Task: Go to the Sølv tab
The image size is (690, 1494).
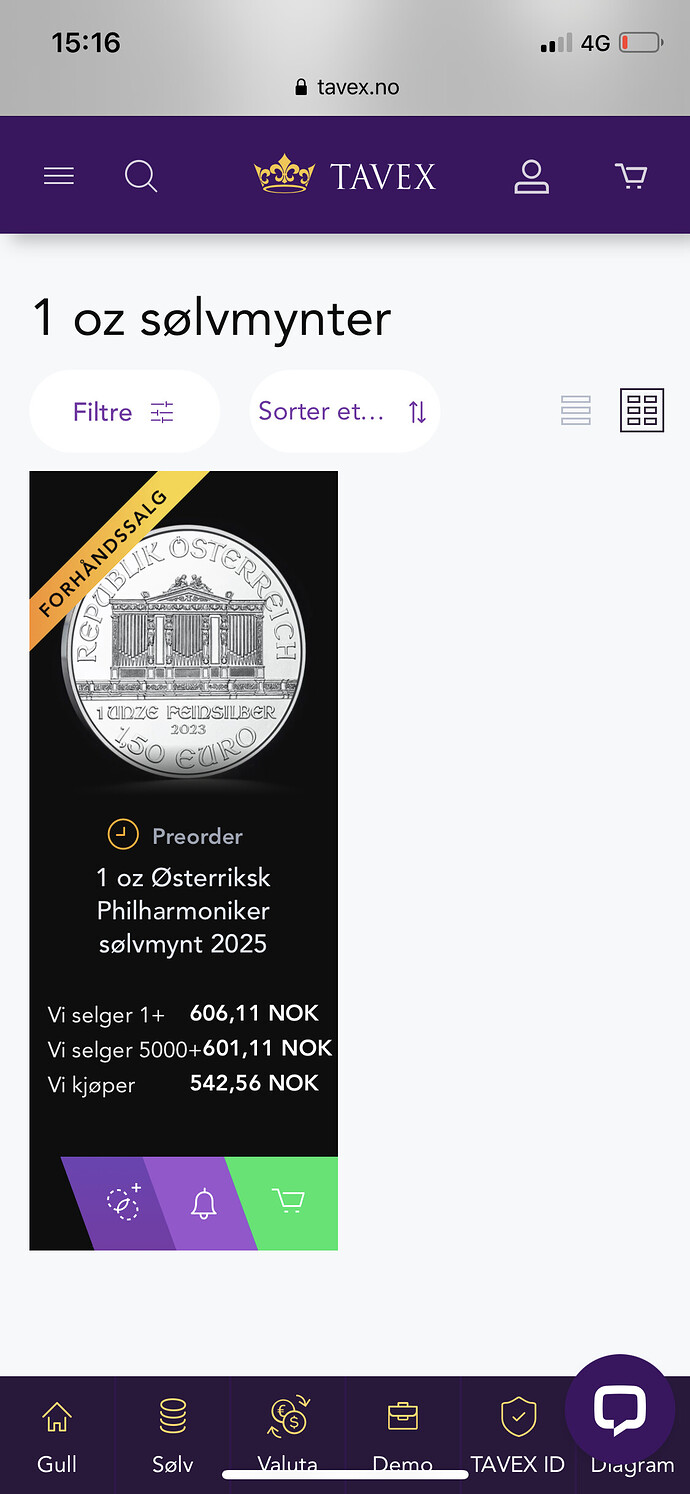Action: click(x=173, y=1435)
